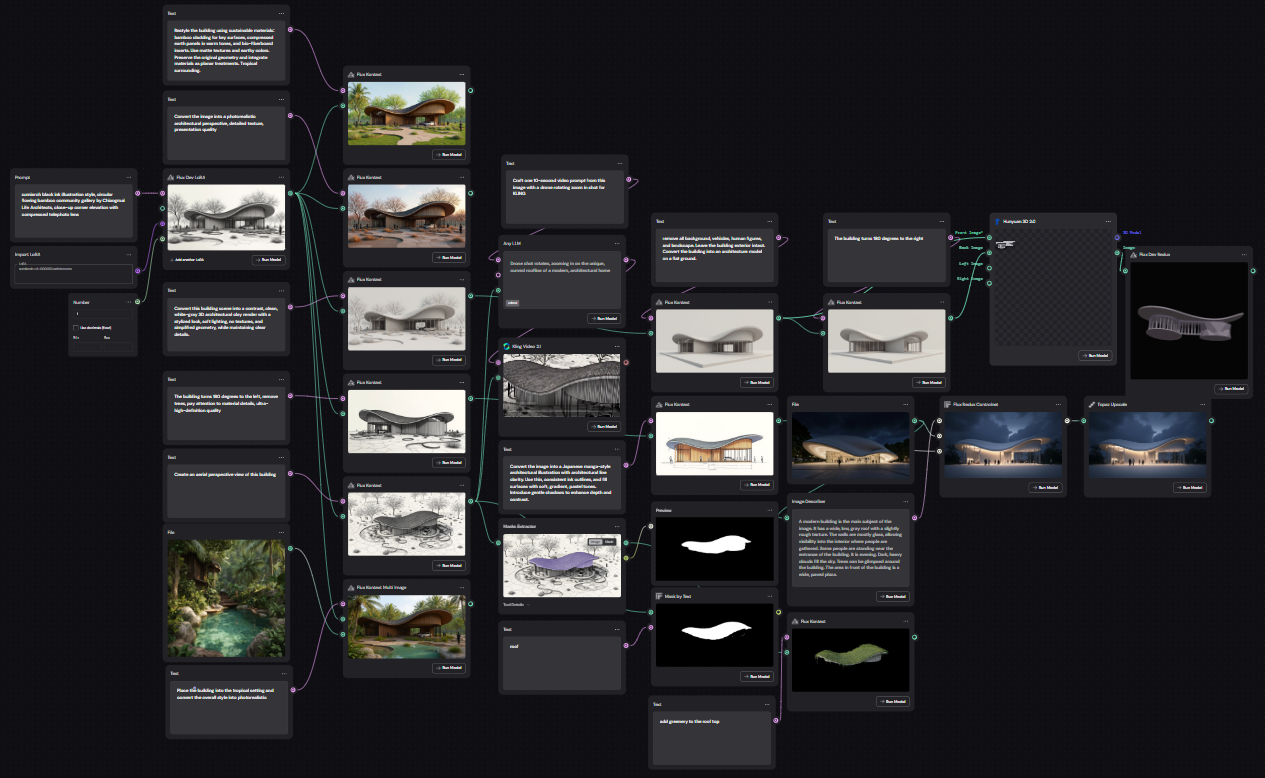The width and height of the screenshot is (1265, 778).
Task: Click the Hunyuan 3D 2.0 node icon
Action: [x=997, y=222]
